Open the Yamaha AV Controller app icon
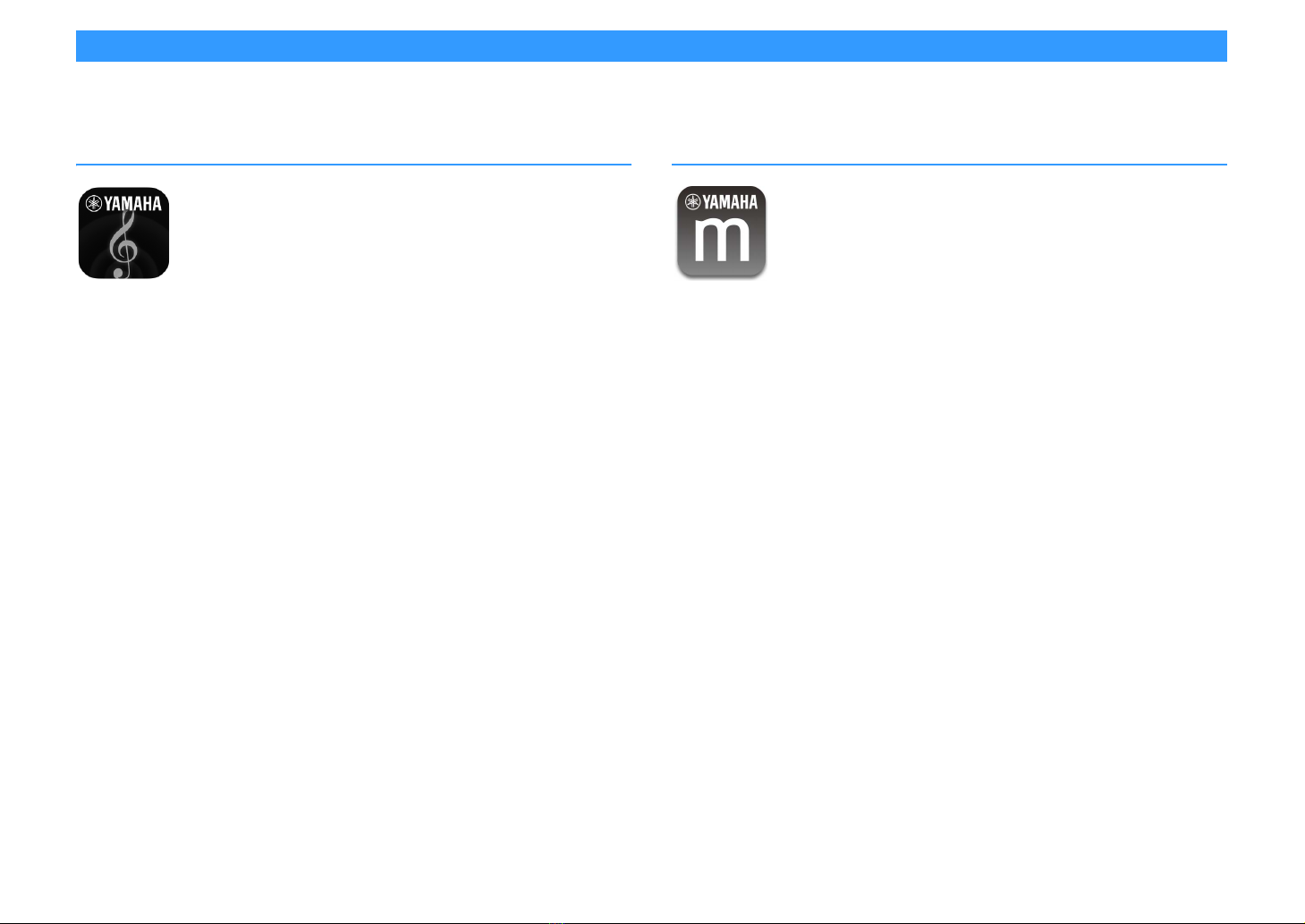1305x924 pixels. [123, 233]
